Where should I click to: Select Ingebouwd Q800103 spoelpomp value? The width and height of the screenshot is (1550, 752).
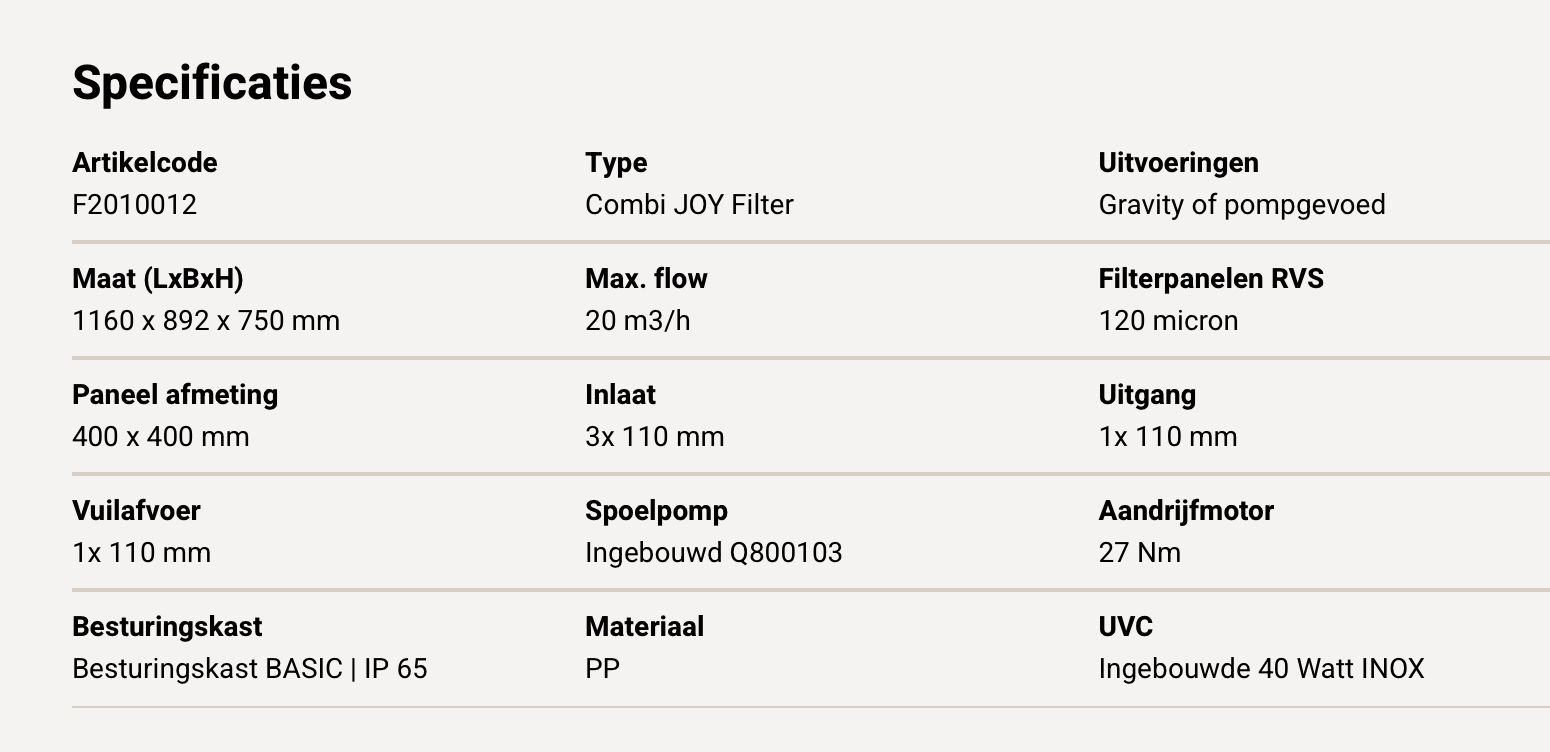tap(714, 553)
